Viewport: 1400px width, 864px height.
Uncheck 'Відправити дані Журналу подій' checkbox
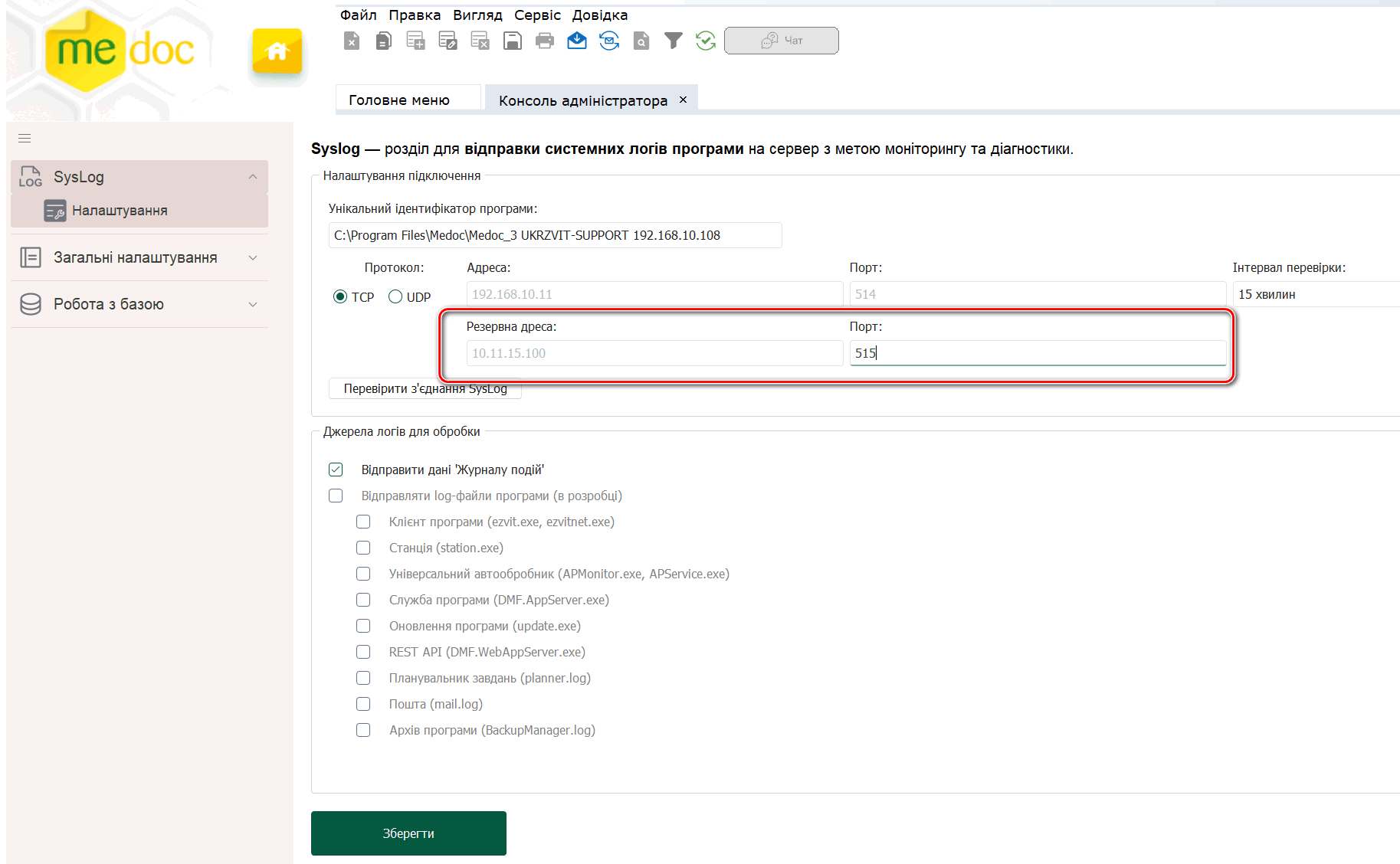[336, 470]
